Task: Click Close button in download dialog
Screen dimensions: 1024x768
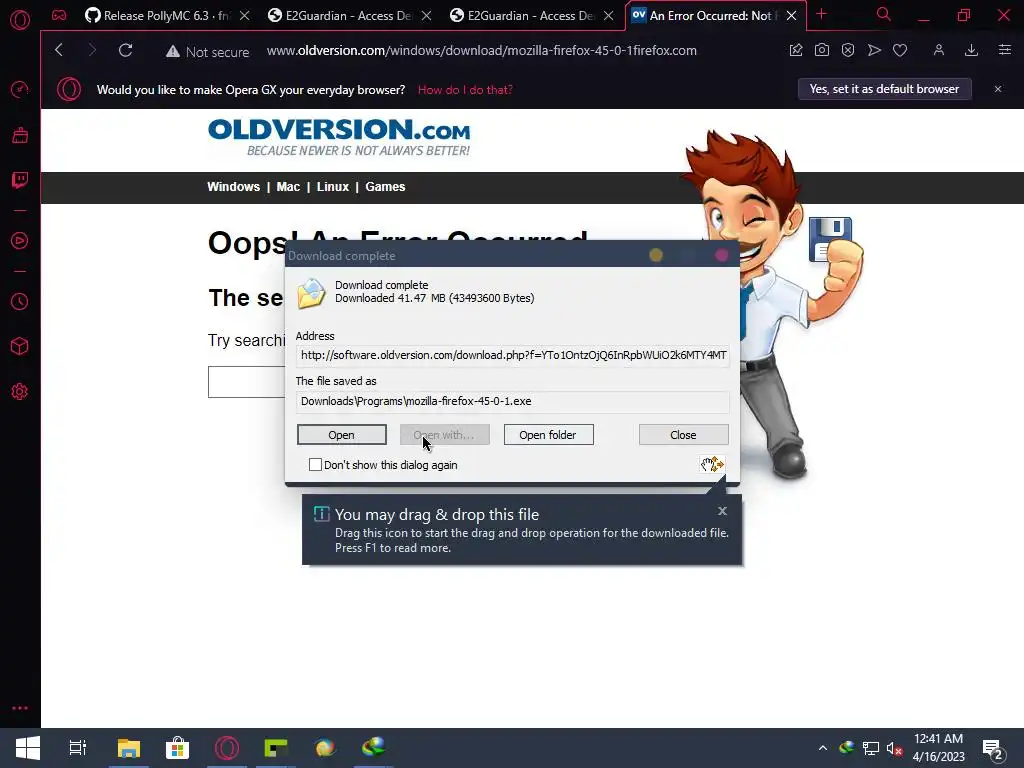Action: click(x=683, y=435)
